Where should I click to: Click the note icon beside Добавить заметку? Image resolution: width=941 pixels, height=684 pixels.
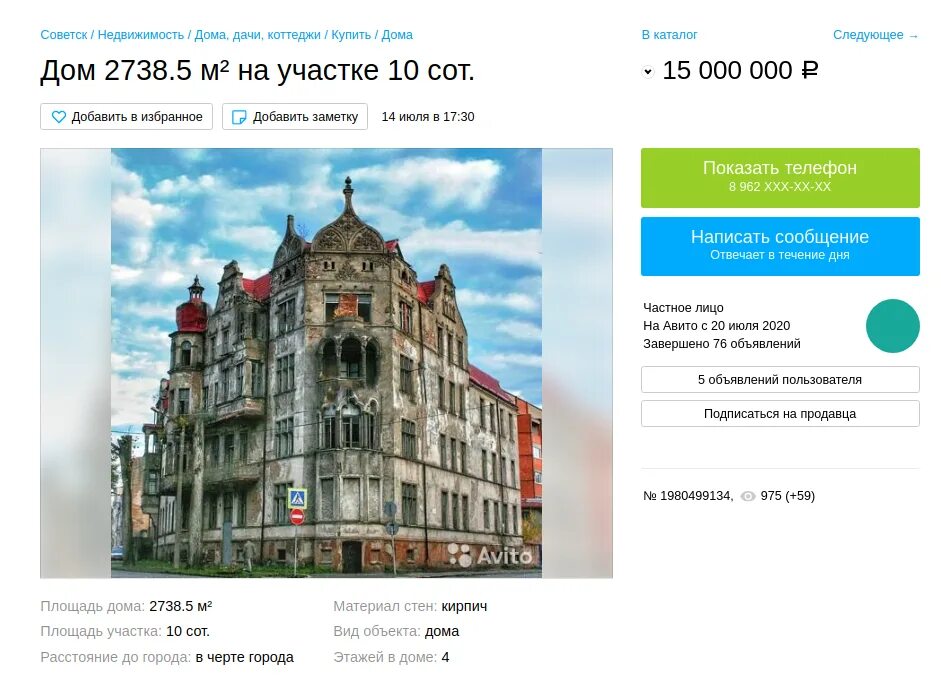coord(239,117)
